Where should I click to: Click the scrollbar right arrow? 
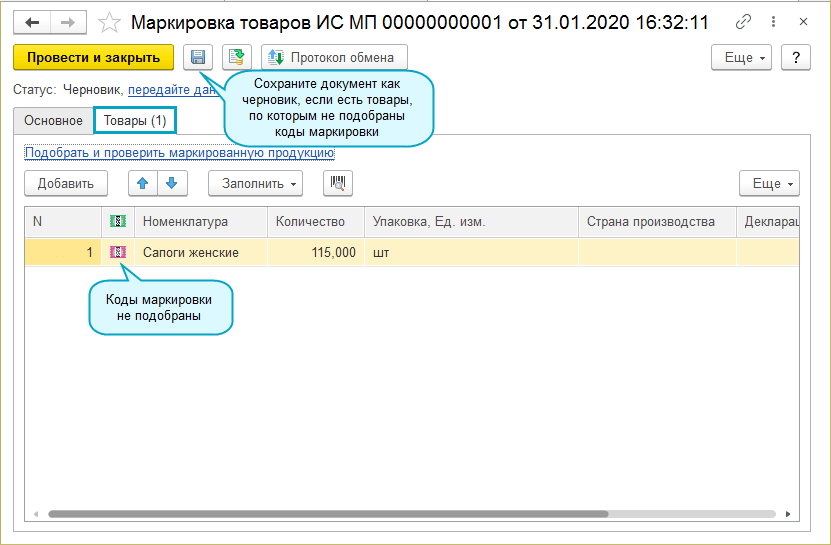click(788, 514)
